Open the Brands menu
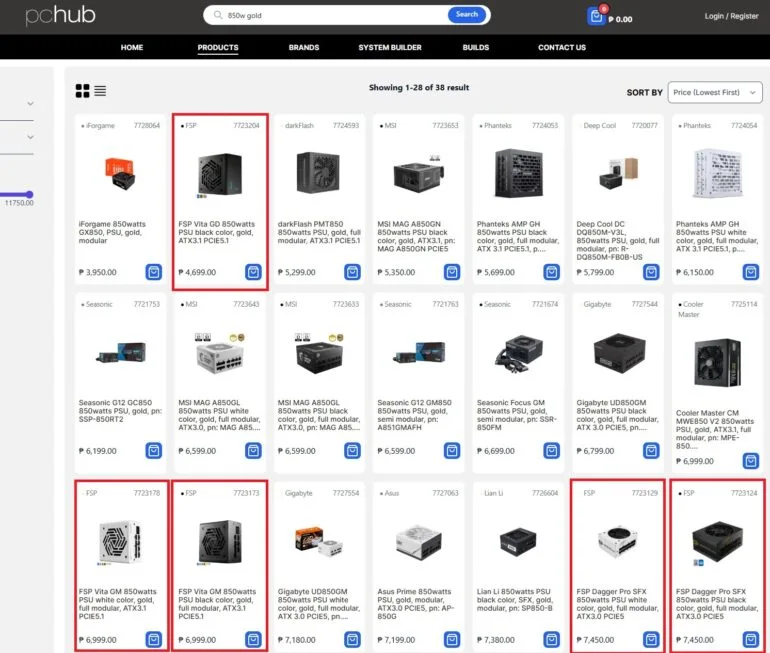 tap(304, 48)
